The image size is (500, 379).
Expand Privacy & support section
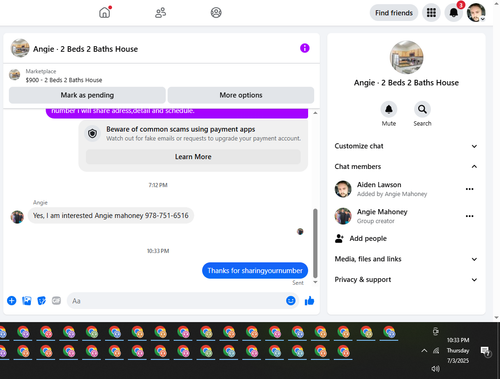[x=406, y=279]
